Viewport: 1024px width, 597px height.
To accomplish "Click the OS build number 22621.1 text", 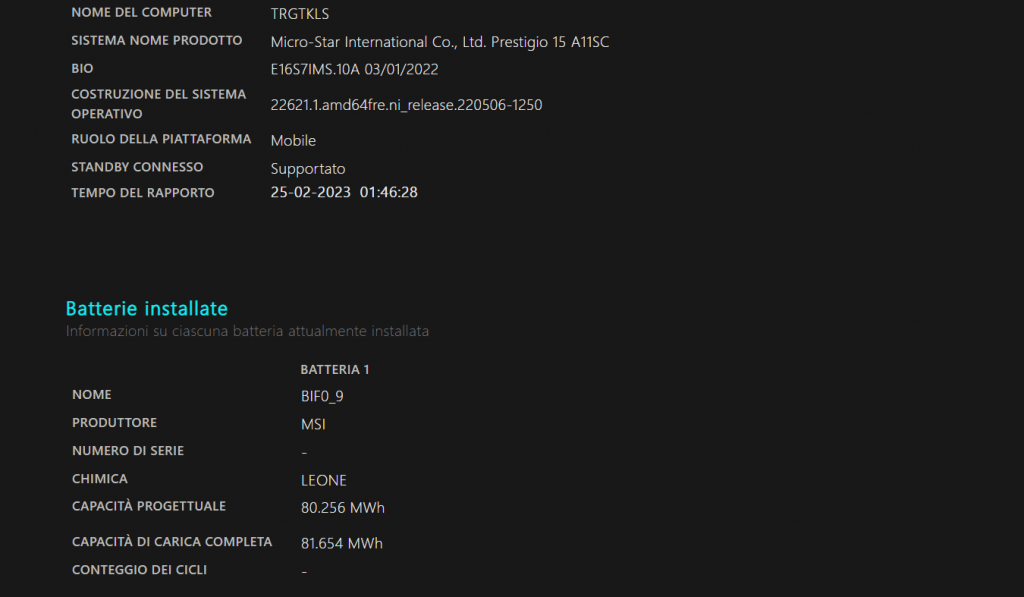I will coord(406,105).
